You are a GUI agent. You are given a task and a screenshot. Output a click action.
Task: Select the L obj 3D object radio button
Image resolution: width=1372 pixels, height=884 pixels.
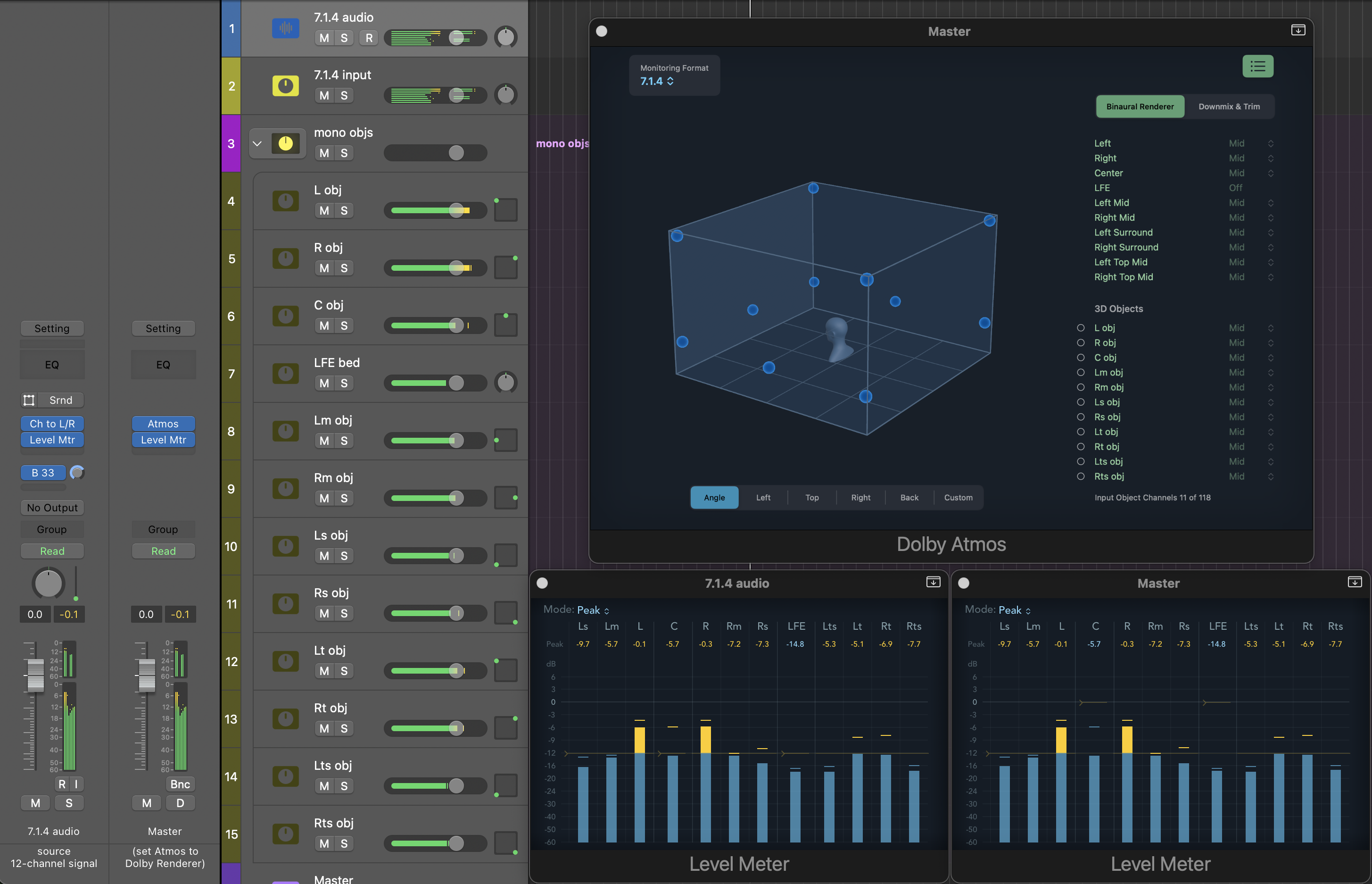(x=1081, y=328)
